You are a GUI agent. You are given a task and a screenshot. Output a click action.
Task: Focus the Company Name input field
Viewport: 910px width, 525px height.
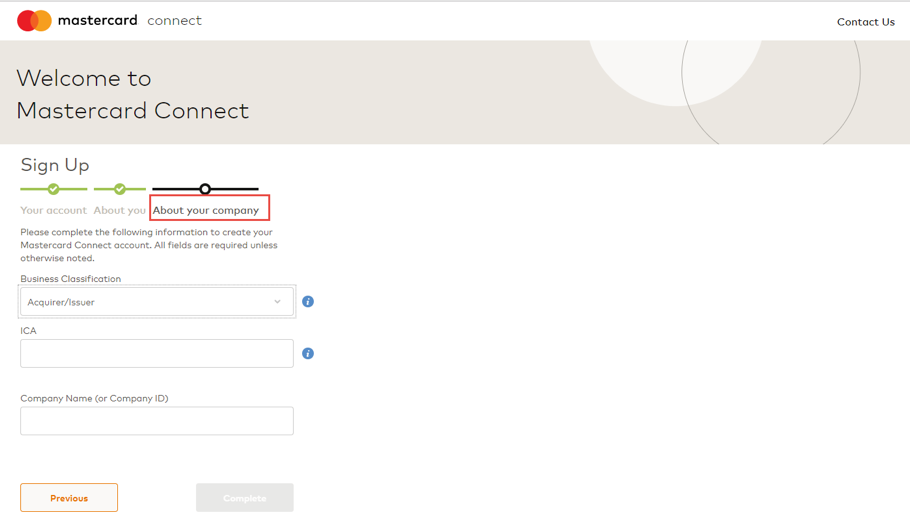(x=157, y=421)
